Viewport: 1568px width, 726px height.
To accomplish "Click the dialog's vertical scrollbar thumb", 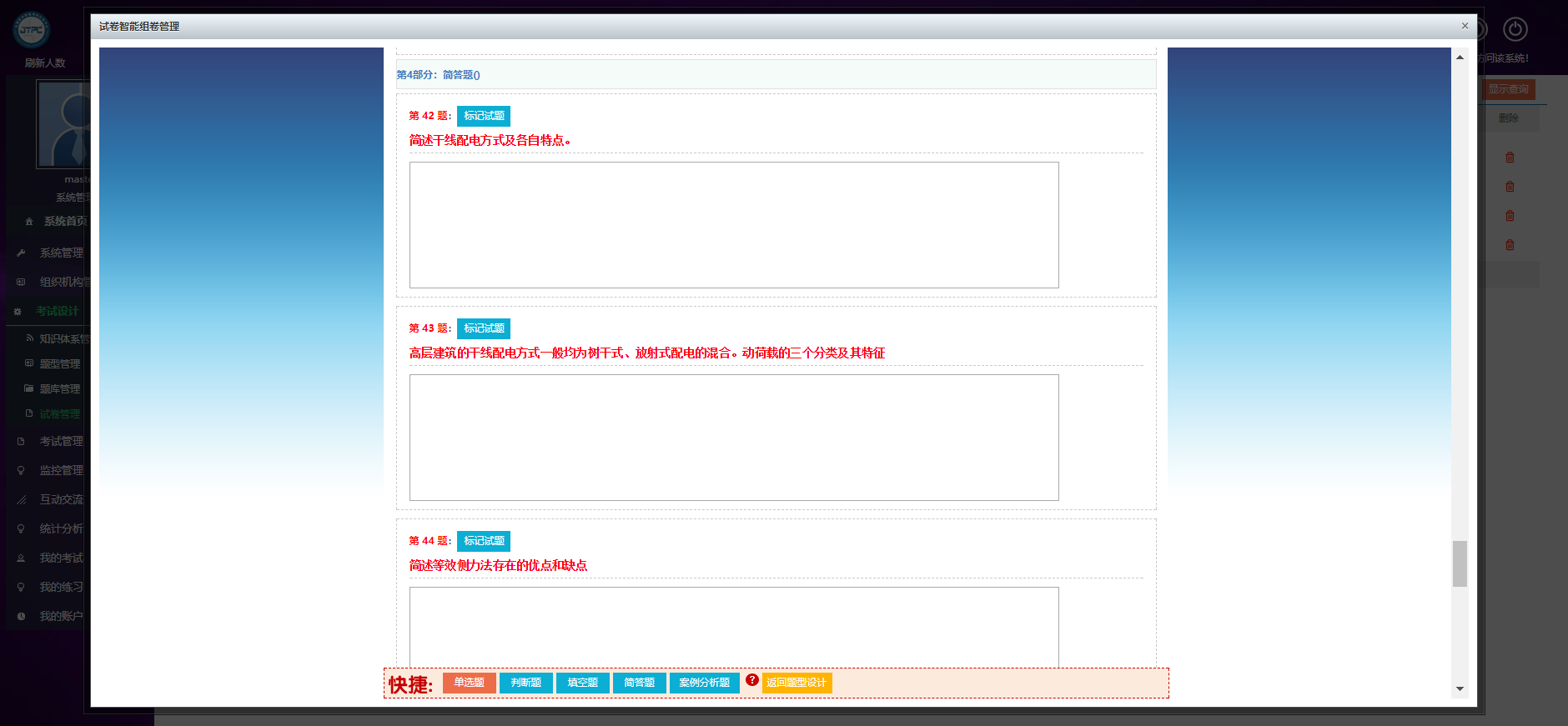I will (x=1460, y=563).
